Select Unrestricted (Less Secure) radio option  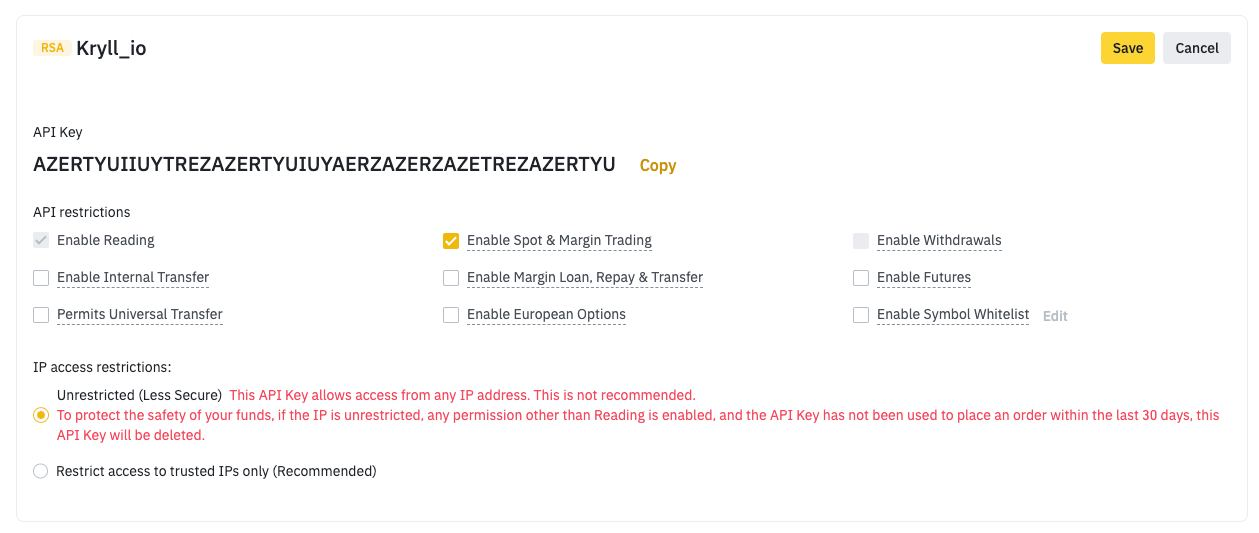point(41,415)
